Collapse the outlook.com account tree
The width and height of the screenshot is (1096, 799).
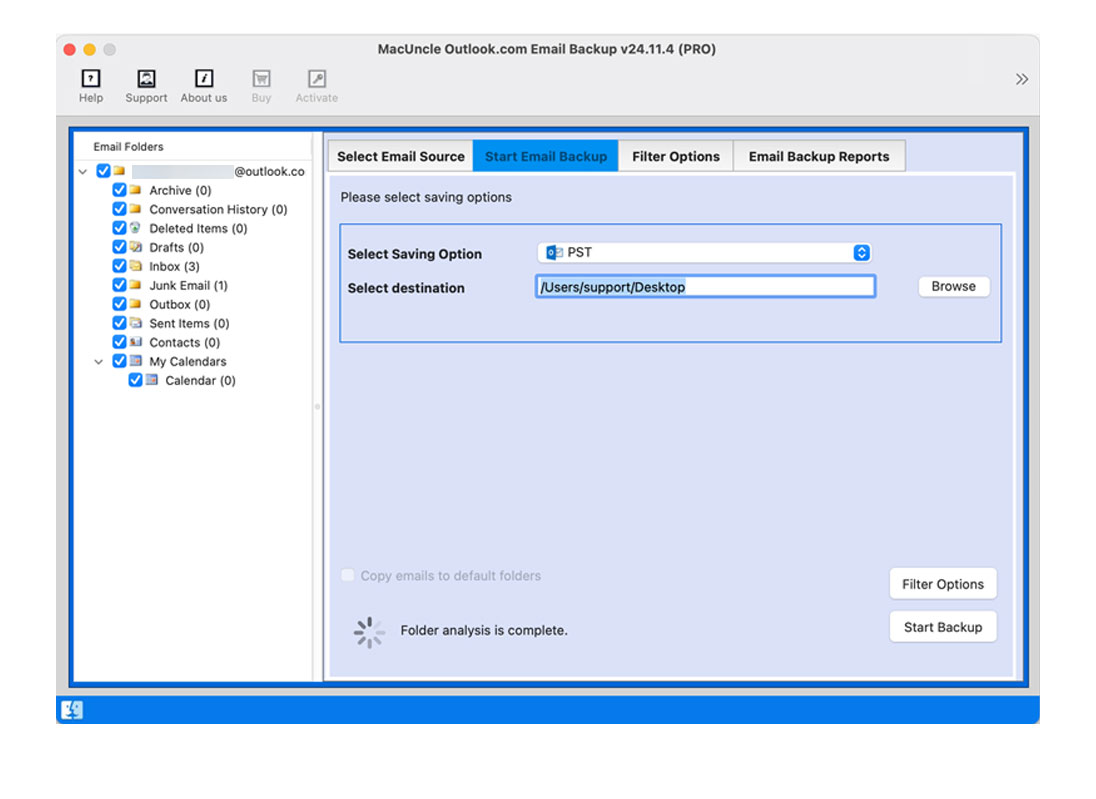83,172
